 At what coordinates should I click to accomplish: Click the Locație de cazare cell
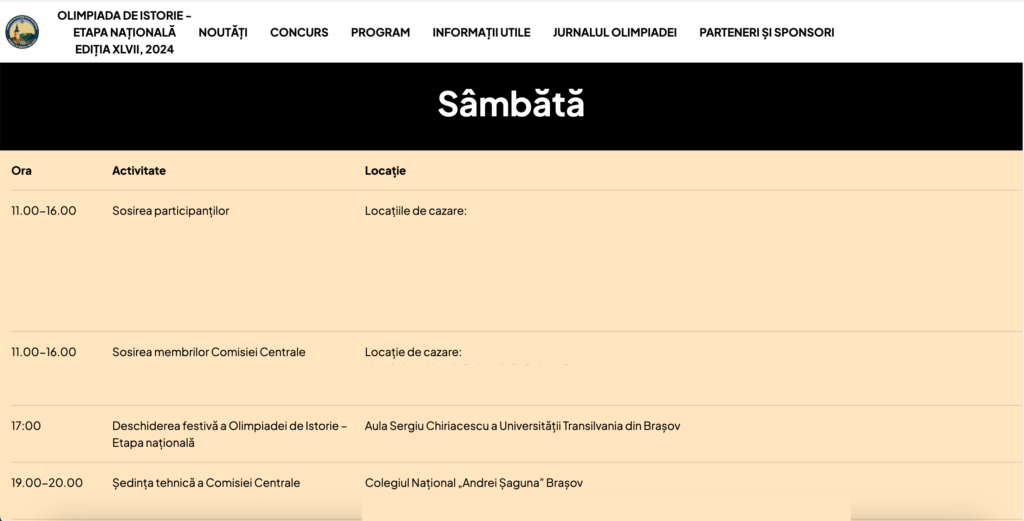tap(413, 352)
